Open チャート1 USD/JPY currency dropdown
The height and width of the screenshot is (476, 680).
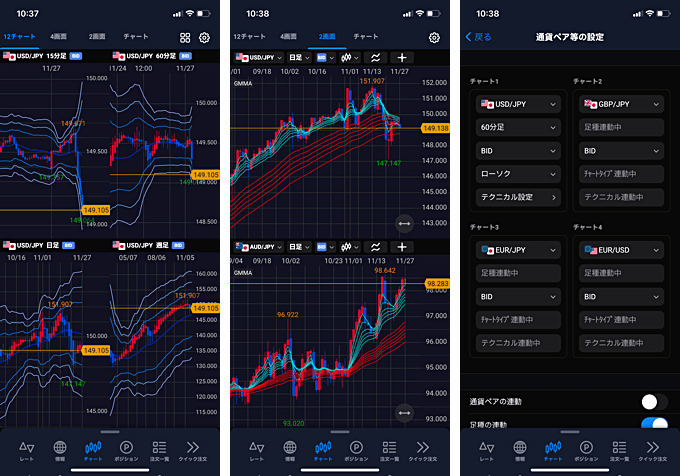click(x=518, y=104)
